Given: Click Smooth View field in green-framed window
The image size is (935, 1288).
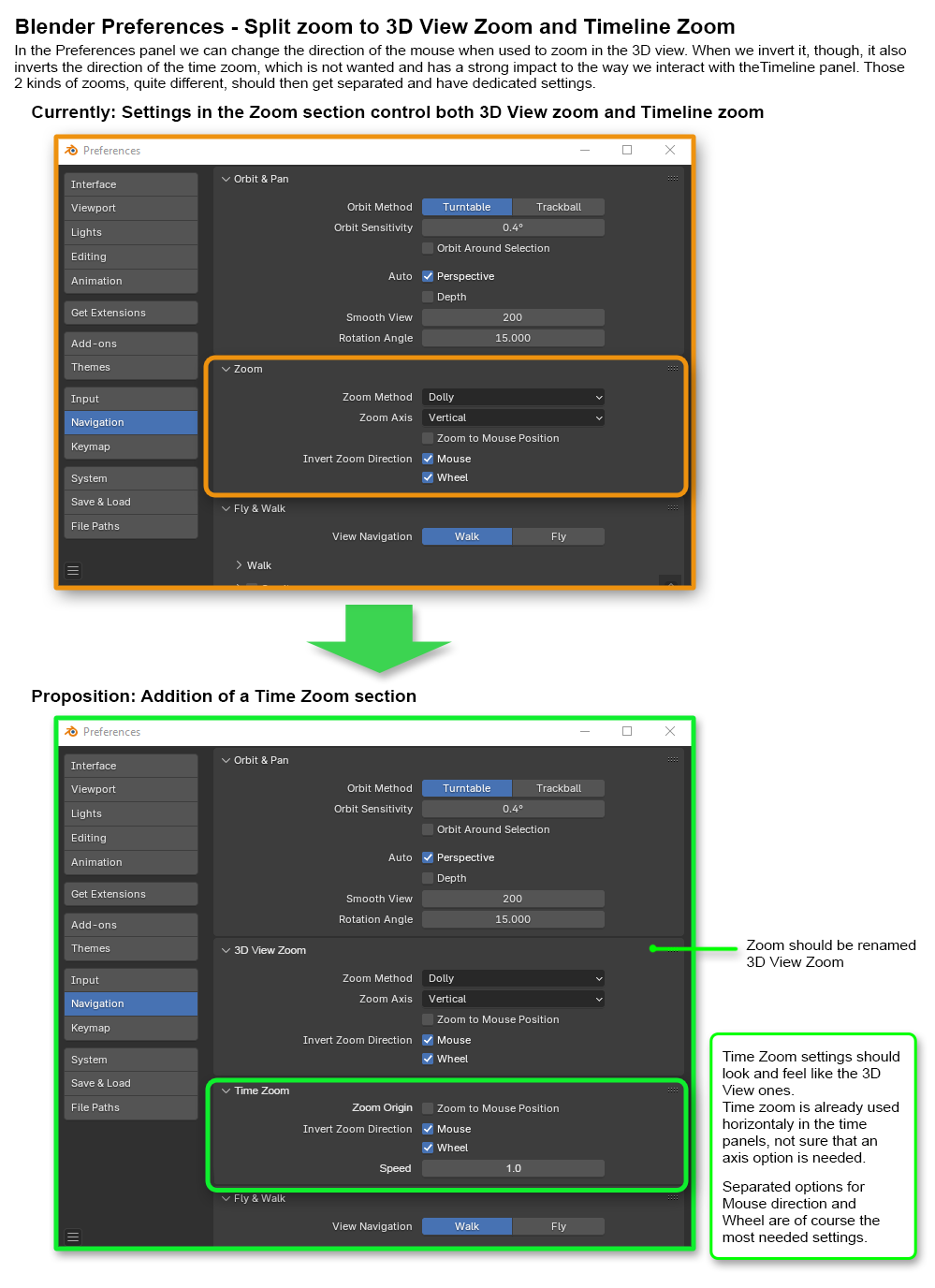Looking at the screenshot, I should click(x=513, y=899).
